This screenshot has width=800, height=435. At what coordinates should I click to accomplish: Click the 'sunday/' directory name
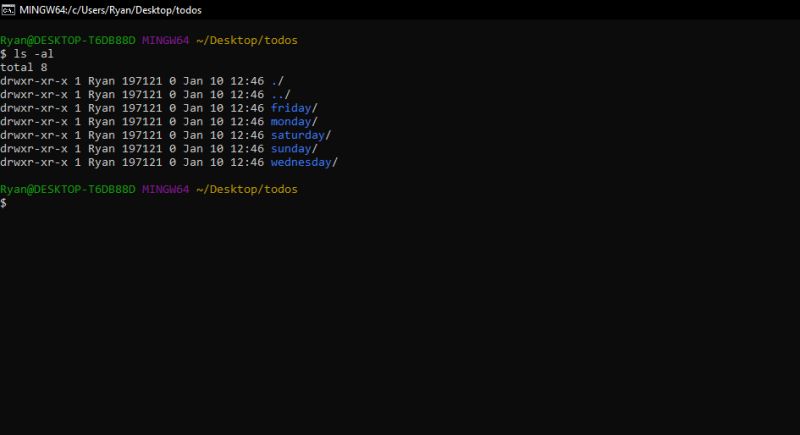[x=294, y=148]
